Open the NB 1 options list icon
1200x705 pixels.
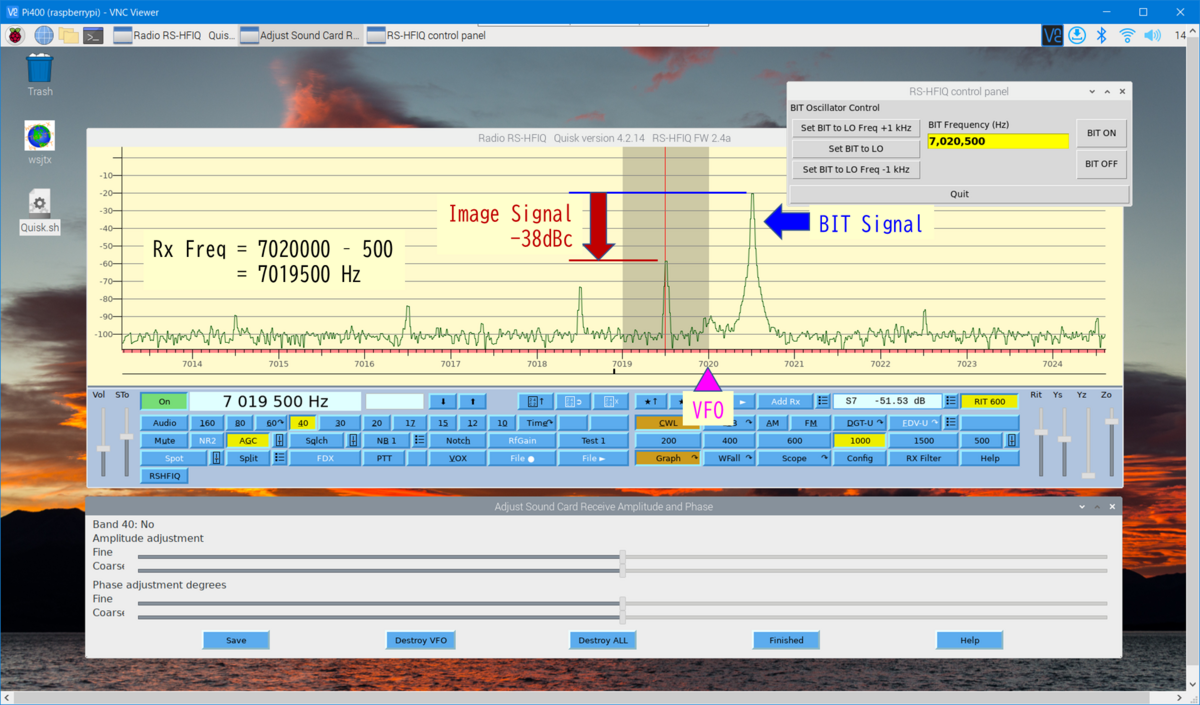click(x=420, y=440)
